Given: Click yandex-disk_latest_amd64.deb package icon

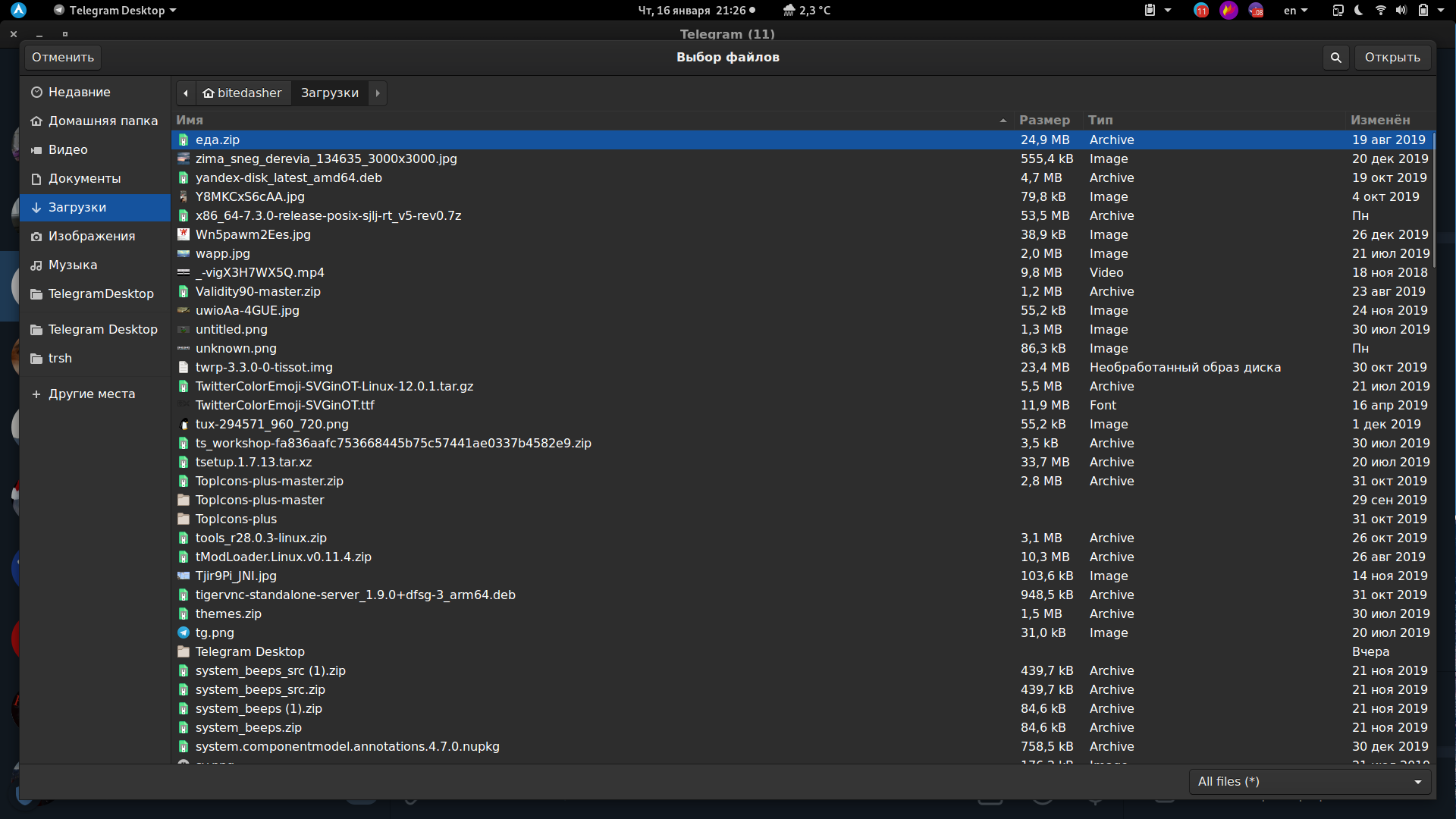Looking at the screenshot, I should 183,177.
